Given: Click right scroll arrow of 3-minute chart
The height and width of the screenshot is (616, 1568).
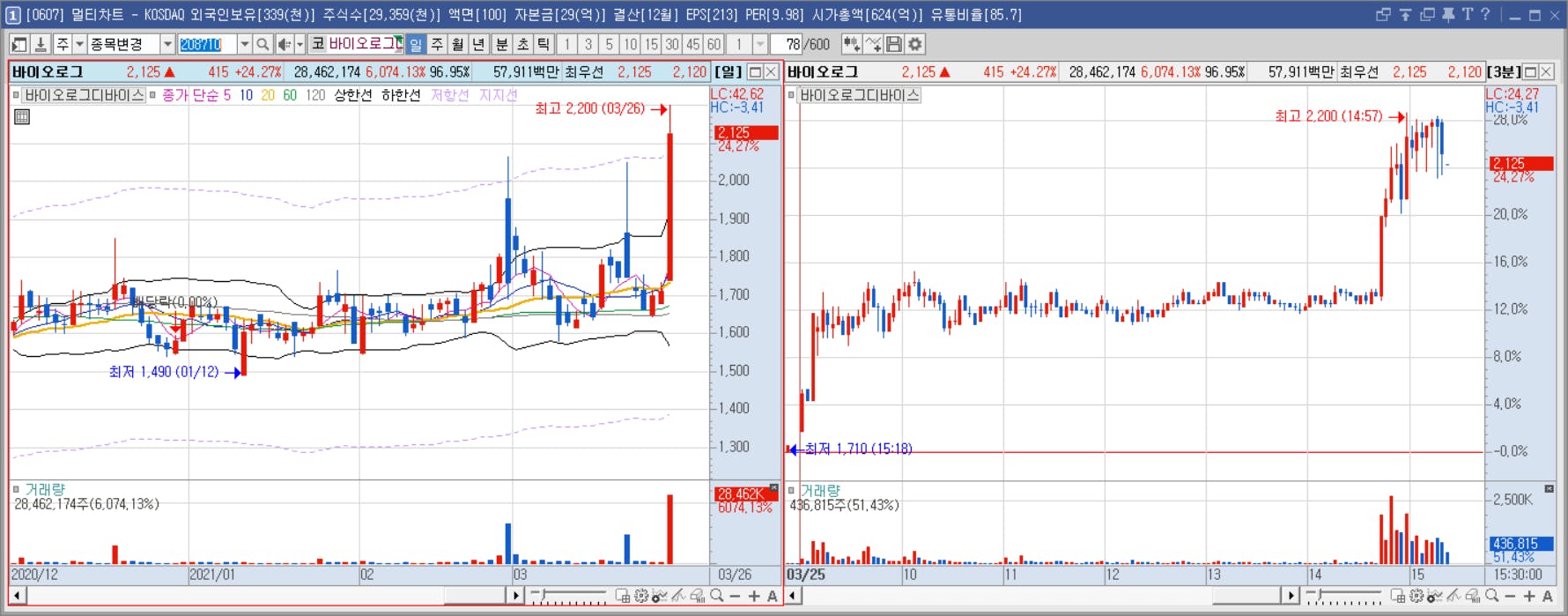Looking at the screenshot, I should 1291,597.
